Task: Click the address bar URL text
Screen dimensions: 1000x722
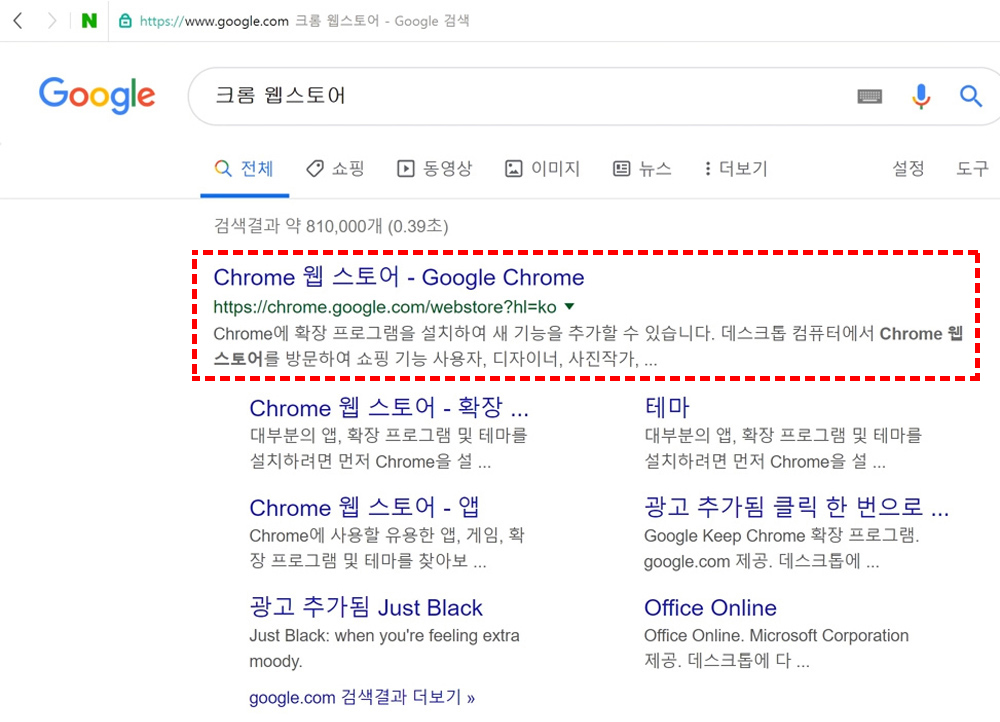Action: pyautogui.click(x=214, y=21)
